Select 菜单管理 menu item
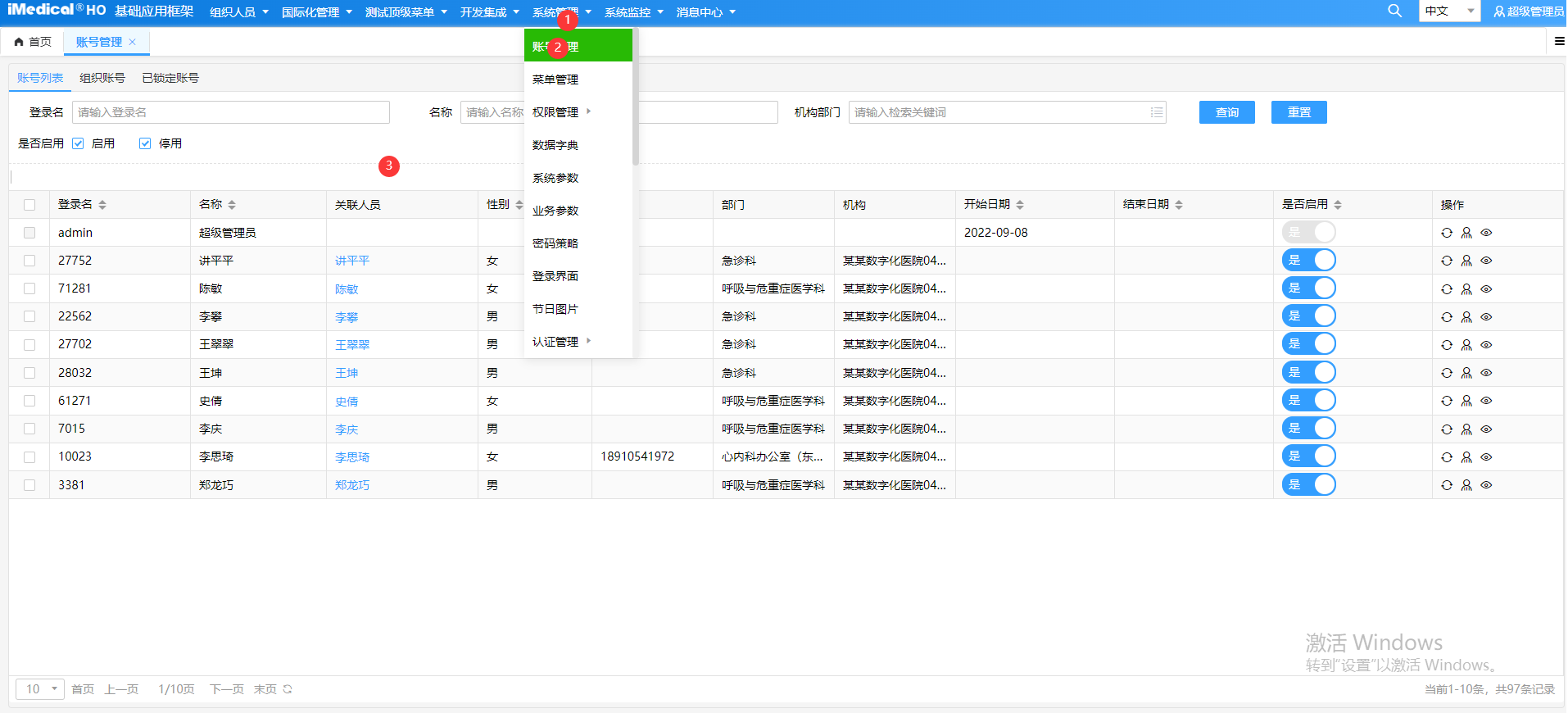 tap(578, 79)
